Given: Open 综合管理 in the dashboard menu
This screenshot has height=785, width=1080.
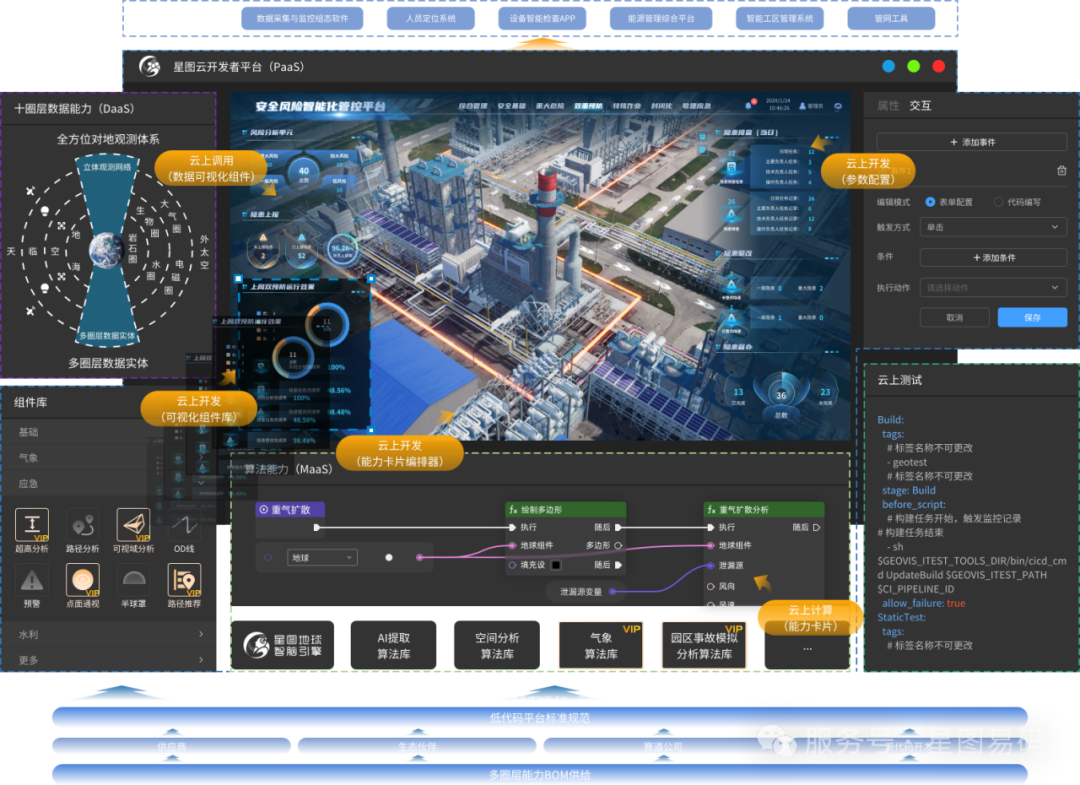Looking at the screenshot, I should click(x=473, y=106).
